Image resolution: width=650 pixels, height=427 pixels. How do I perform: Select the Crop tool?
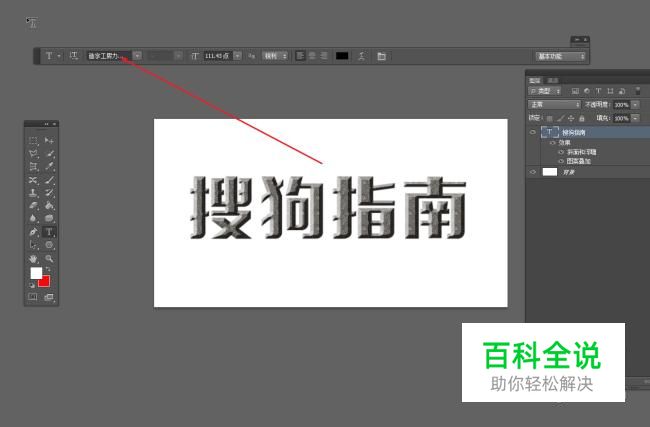click(x=33, y=167)
